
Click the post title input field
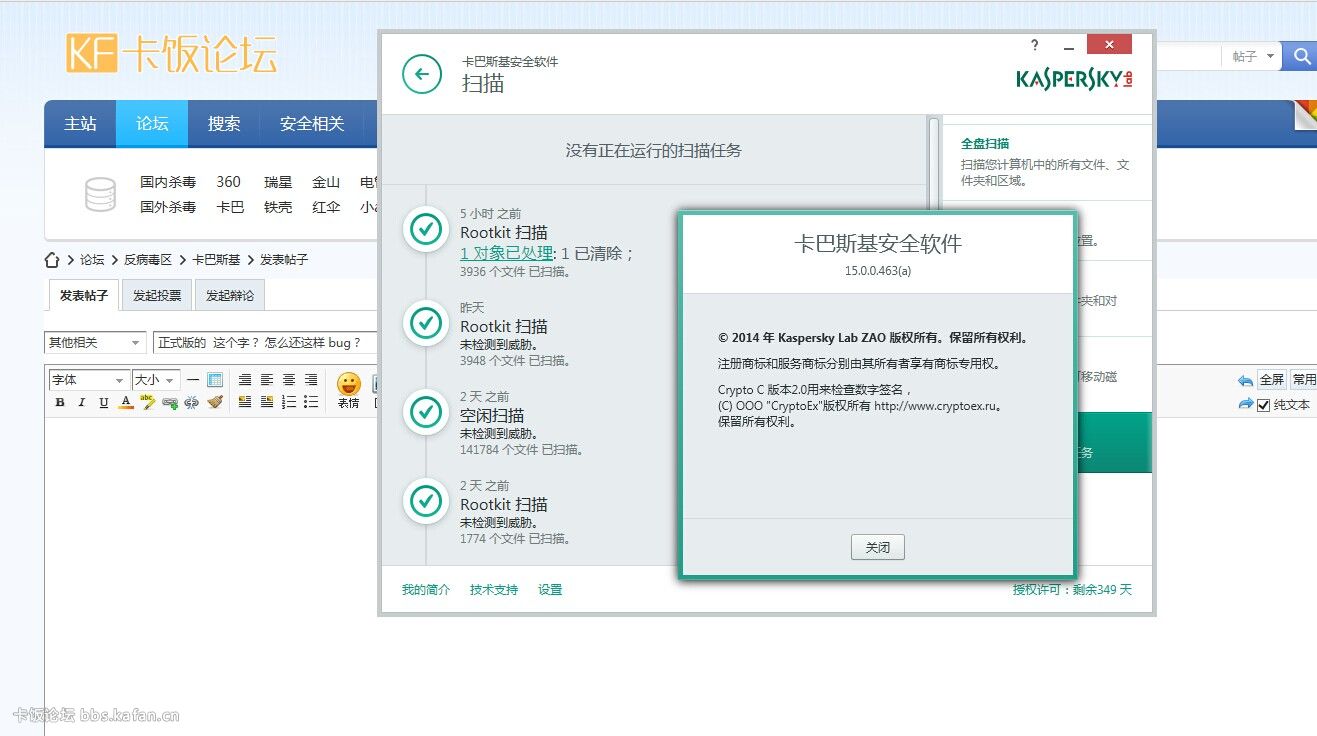(x=266, y=342)
